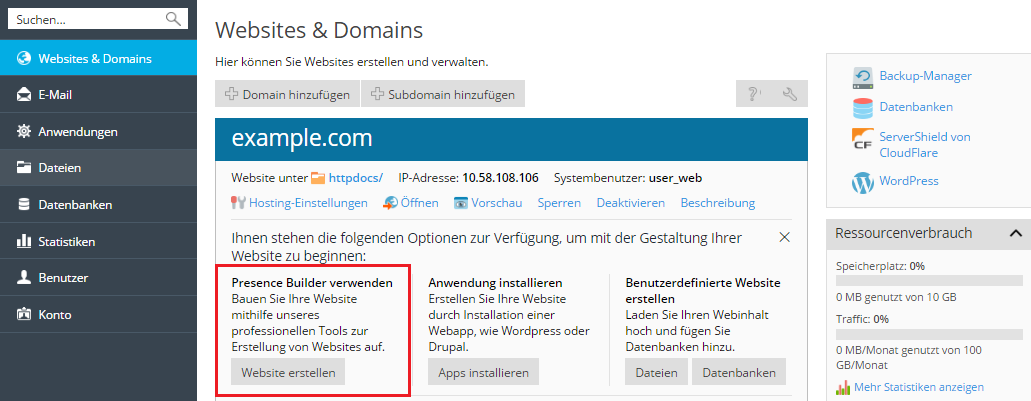Select Statistiken from the sidebar menu
1031x401 pixels.
click(x=66, y=241)
